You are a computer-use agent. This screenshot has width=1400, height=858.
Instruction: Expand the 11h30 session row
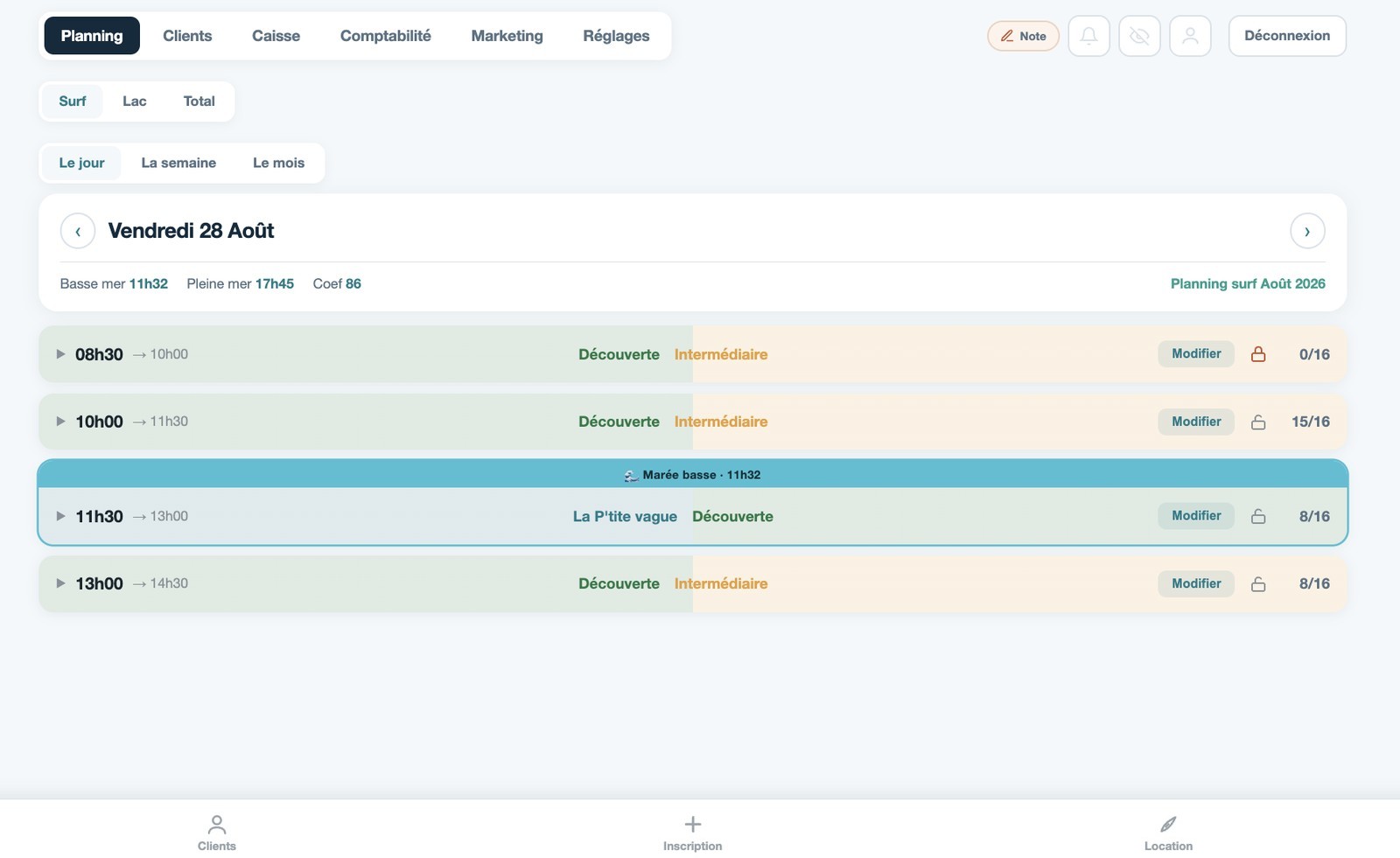tap(60, 516)
